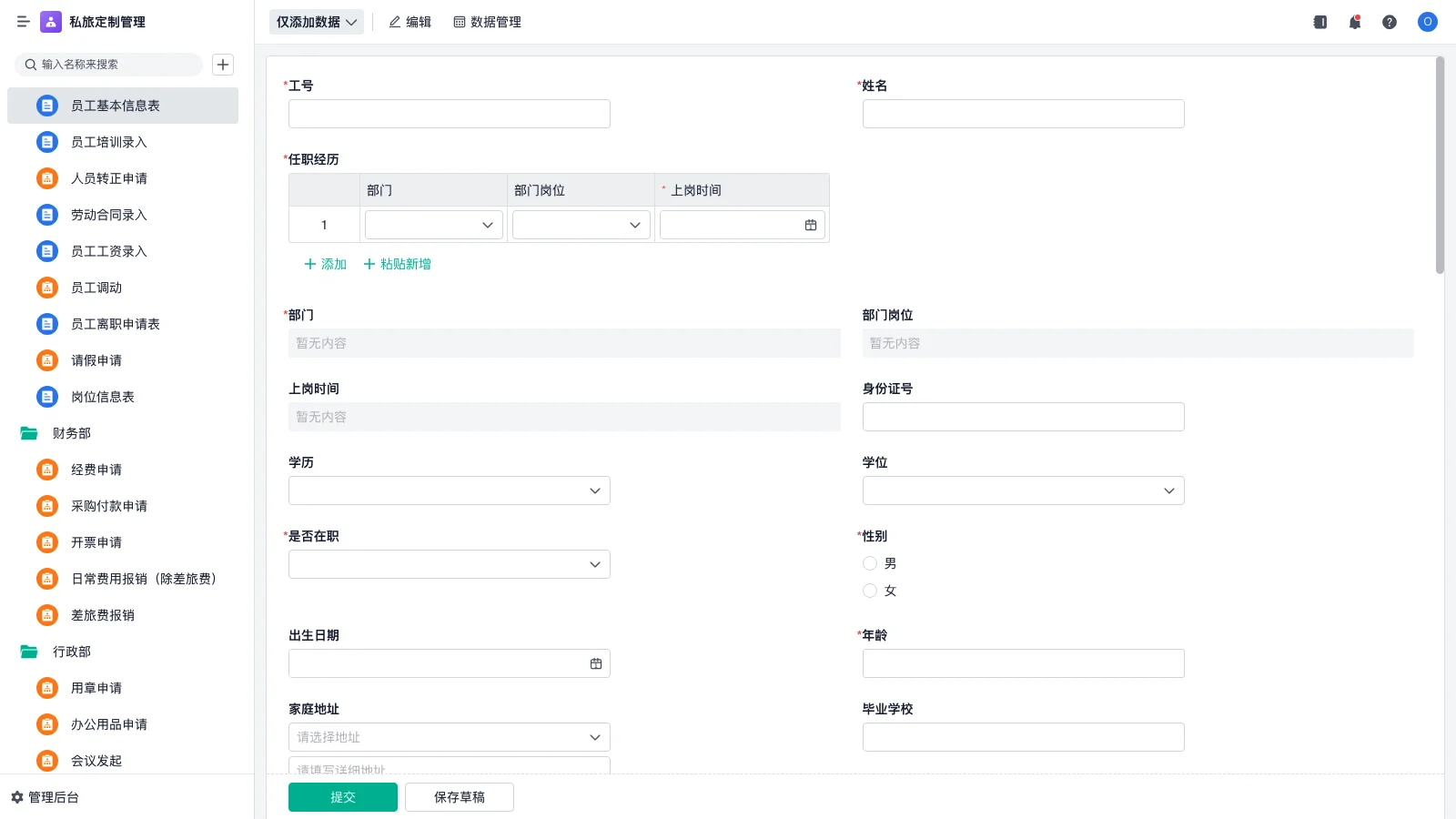Open the 仅添加数据 dropdown
The height and width of the screenshot is (819, 1456).
coord(316,21)
